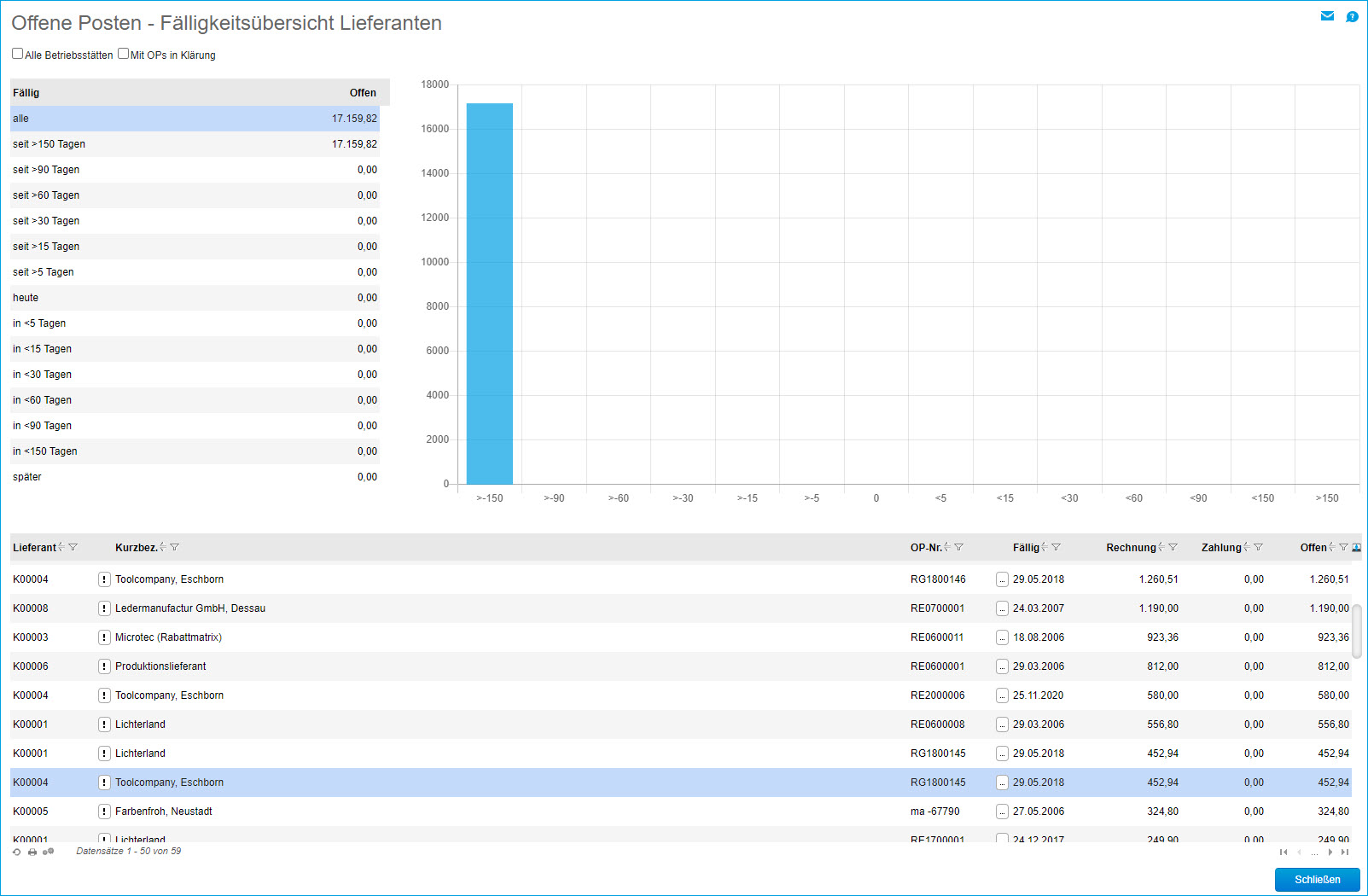
Task: Click the refresh icon below the table
Action: click(17, 852)
